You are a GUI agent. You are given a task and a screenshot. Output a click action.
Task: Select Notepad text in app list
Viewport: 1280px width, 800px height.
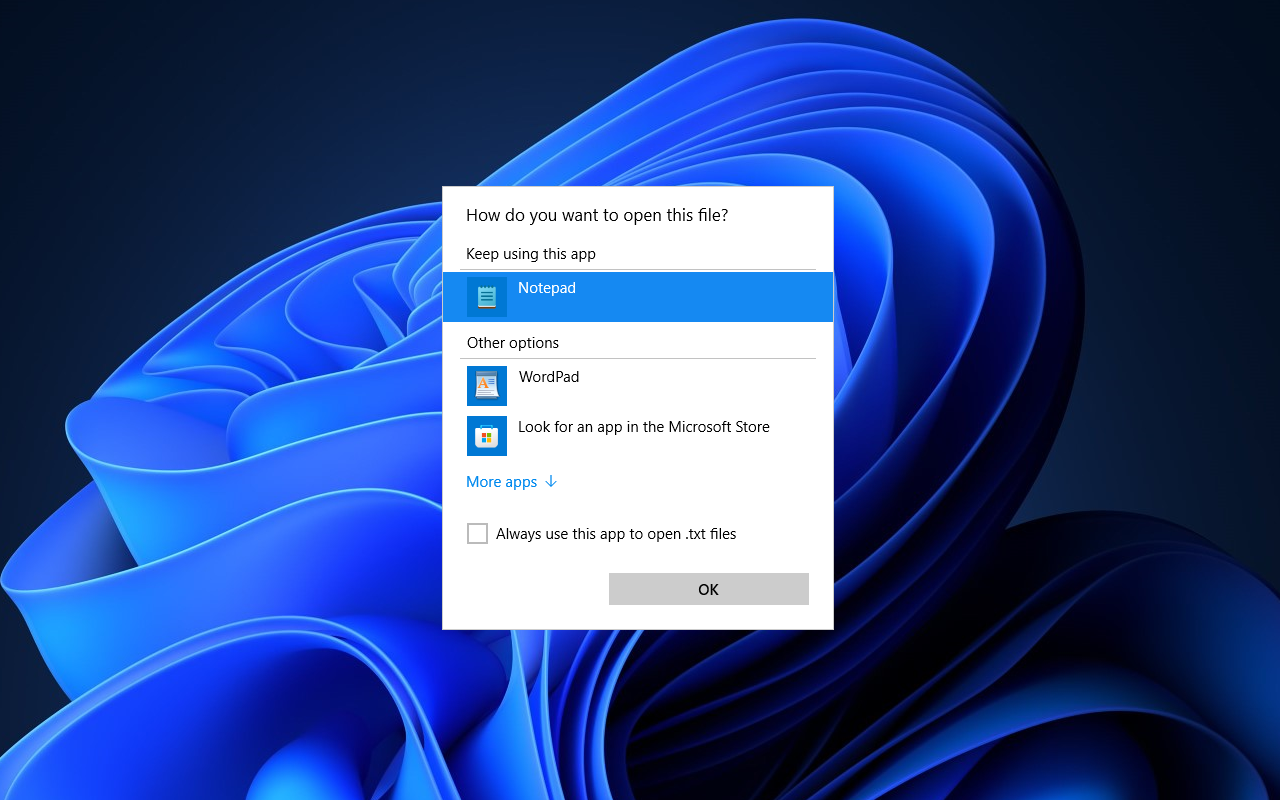pyautogui.click(x=547, y=288)
